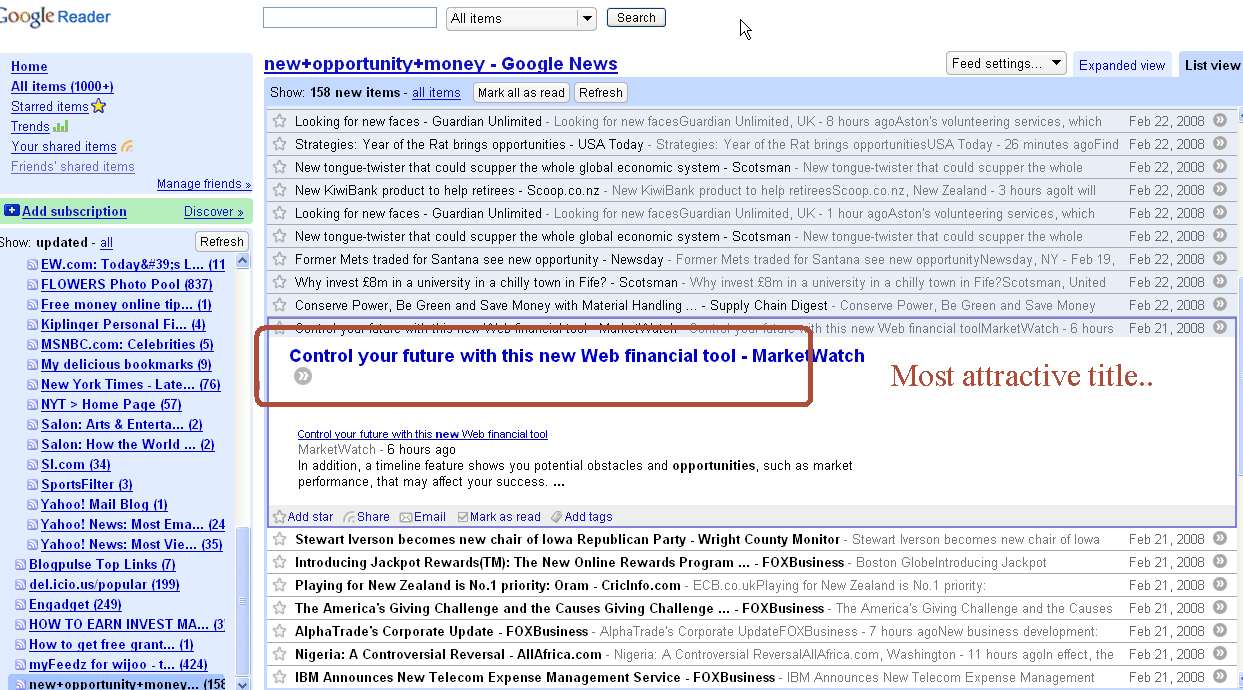The height and width of the screenshot is (690, 1243).
Task: Star the 'Strategies: Year of the Rat' item
Action: point(280,144)
